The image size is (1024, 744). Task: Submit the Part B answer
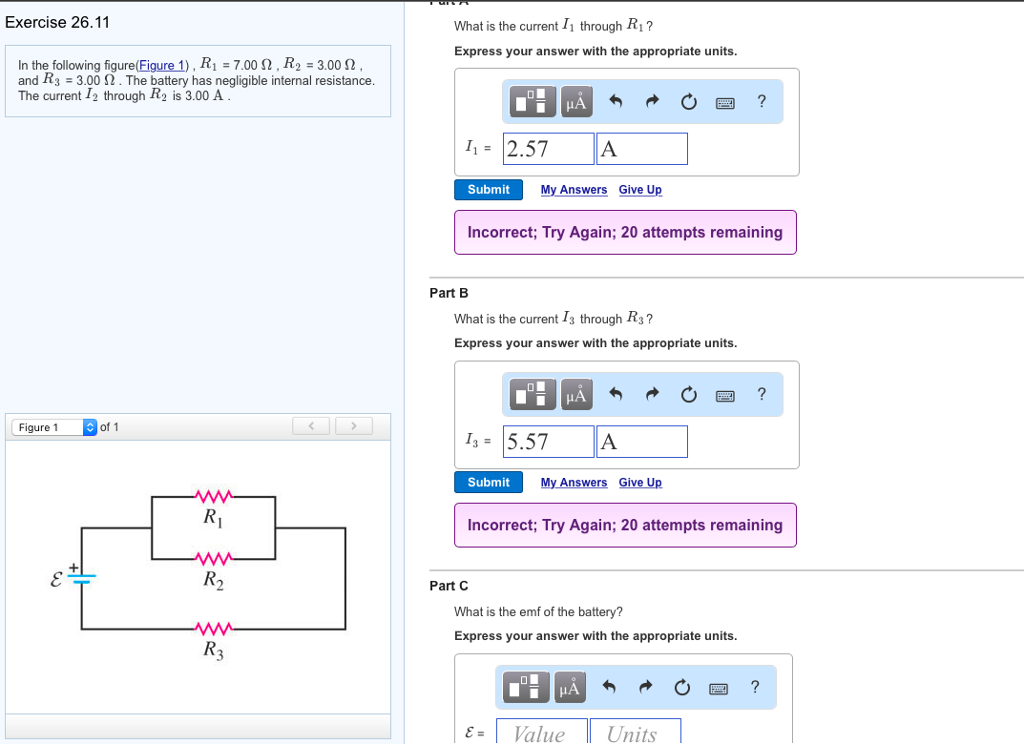tap(488, 482)
